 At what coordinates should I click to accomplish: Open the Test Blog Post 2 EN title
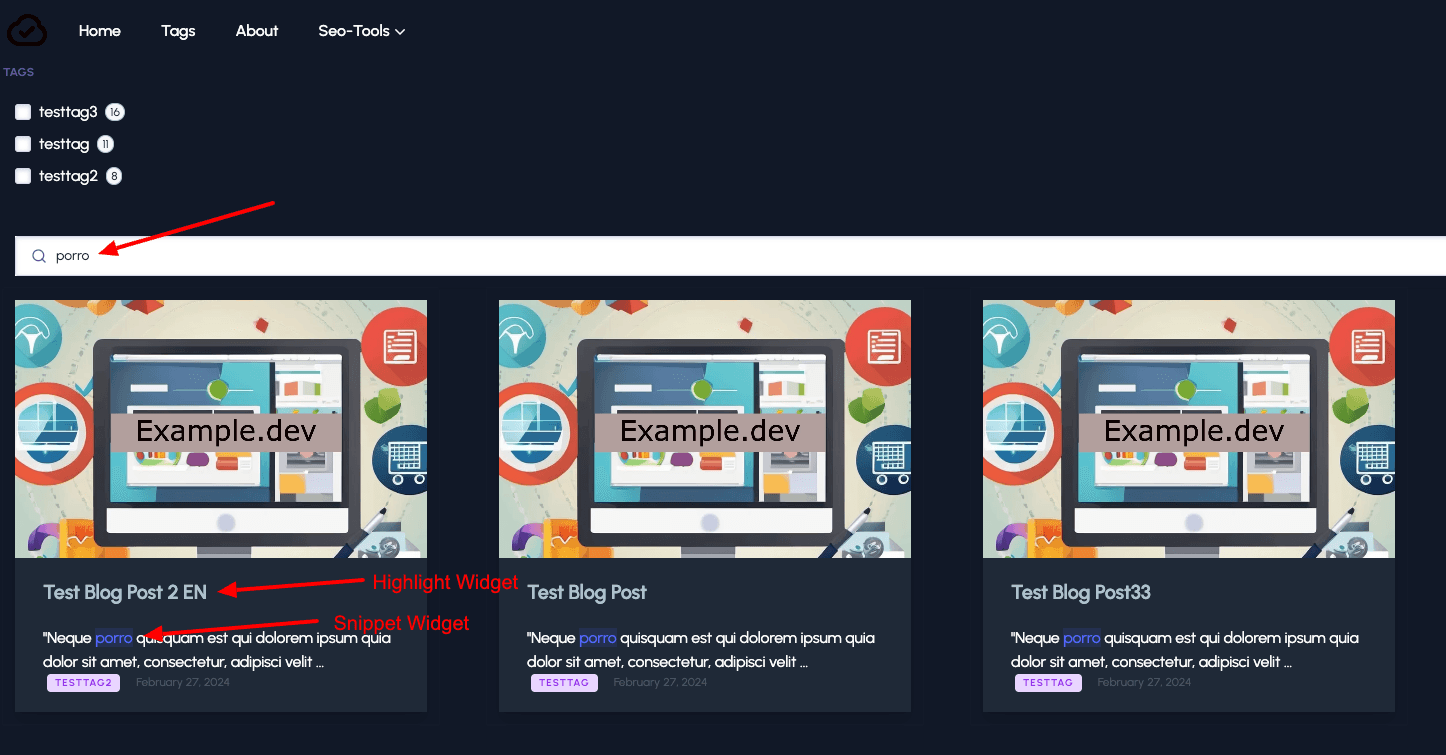(125, 592)
